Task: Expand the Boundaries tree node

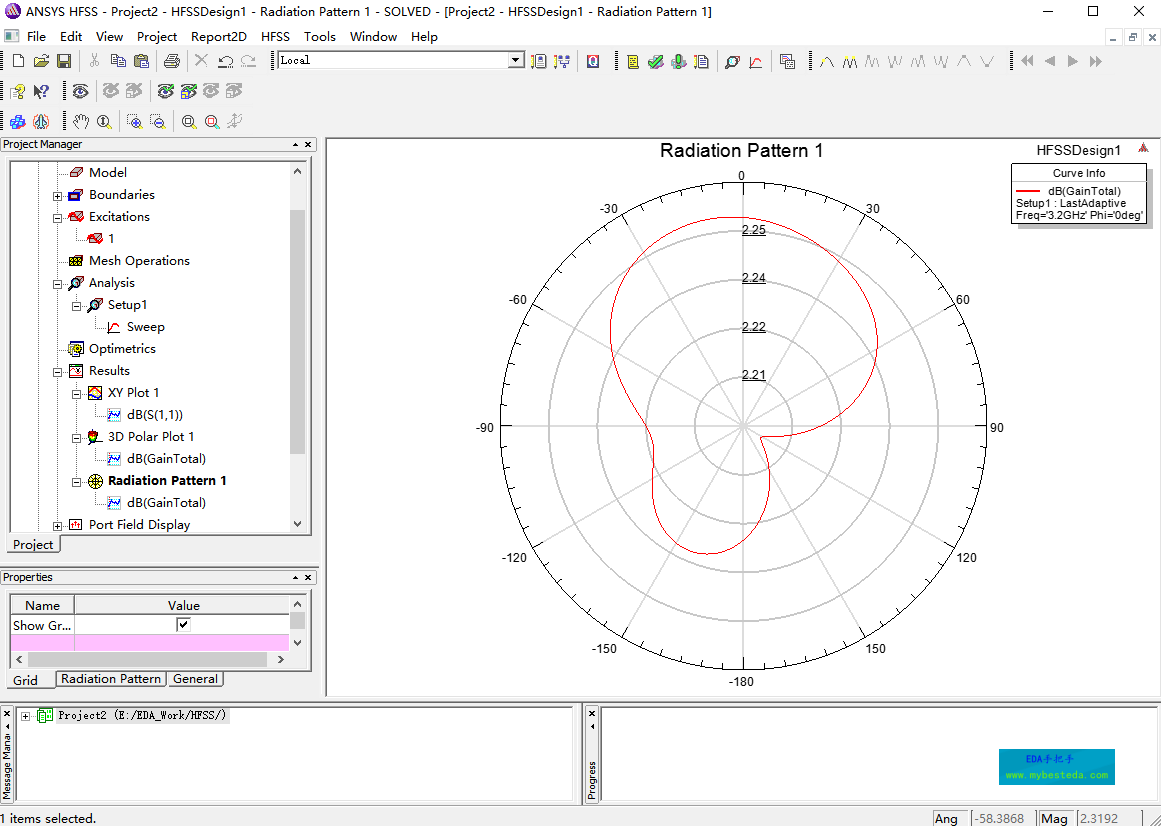Action: (58, 195)
